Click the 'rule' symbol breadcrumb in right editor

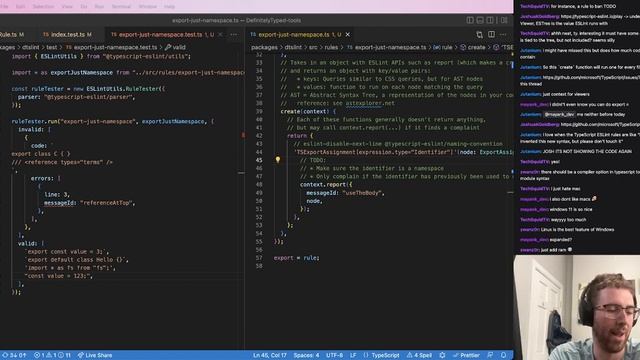click(x=443, y=47)
